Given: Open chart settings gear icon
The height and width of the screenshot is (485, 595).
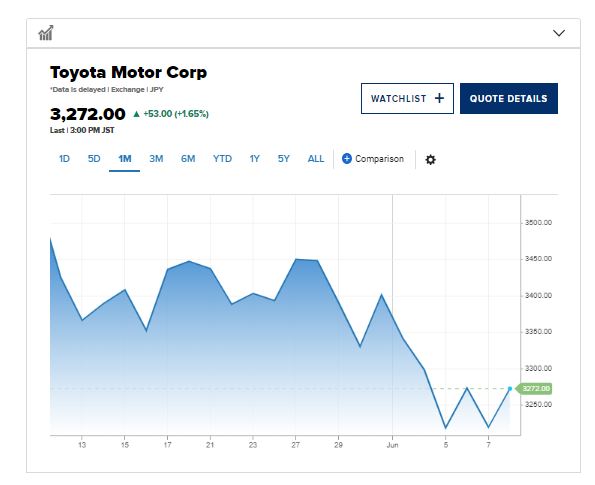Looking at the screenshot, I should point(430,159).
